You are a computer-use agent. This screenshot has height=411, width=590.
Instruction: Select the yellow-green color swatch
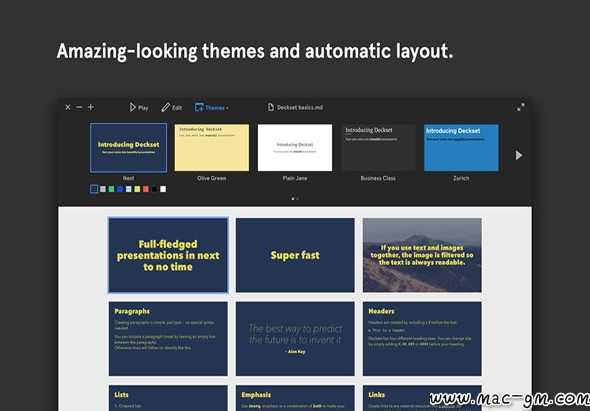[137, 189]
